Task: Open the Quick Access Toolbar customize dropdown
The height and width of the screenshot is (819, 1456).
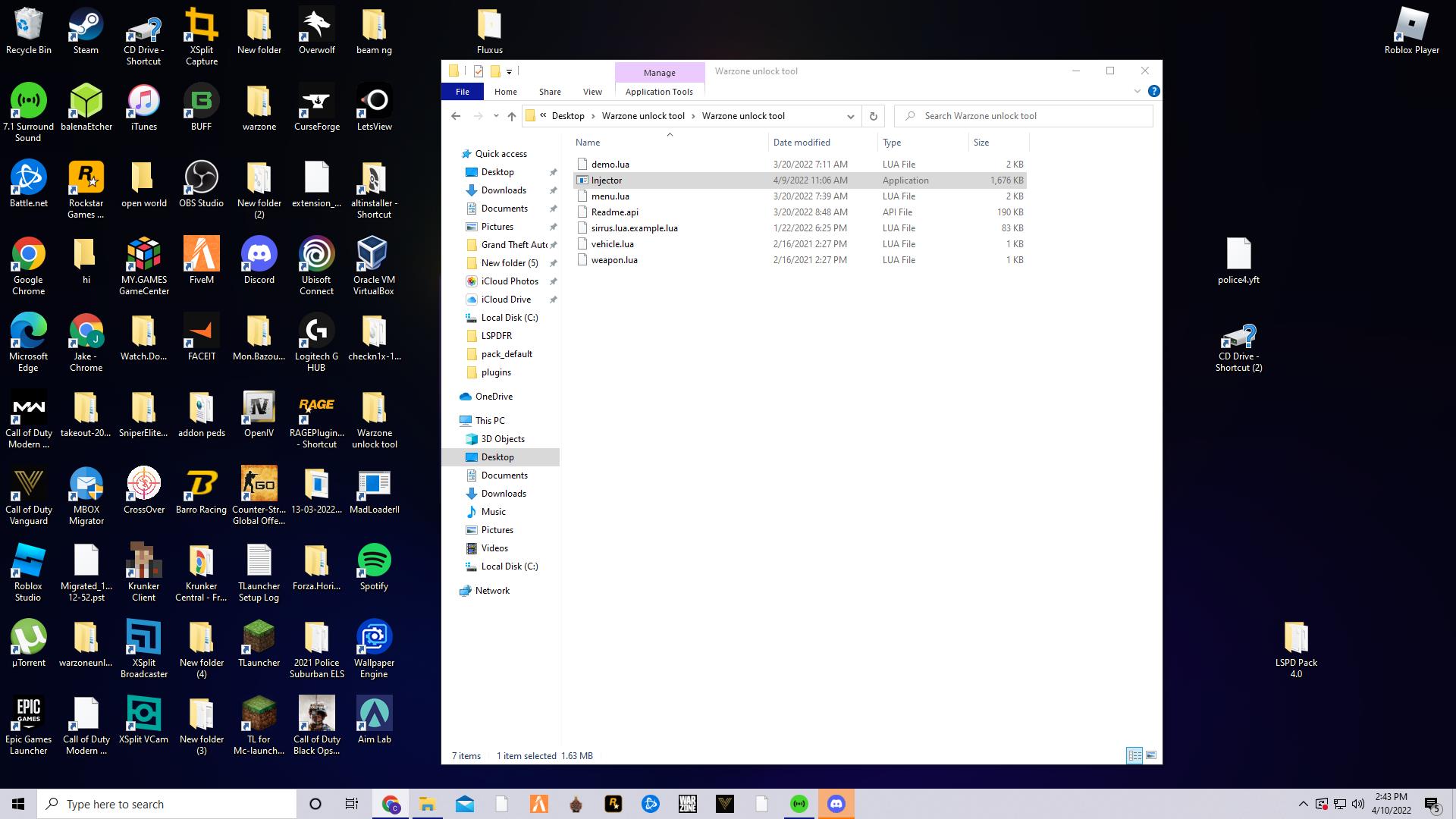Action: [510, 71]
